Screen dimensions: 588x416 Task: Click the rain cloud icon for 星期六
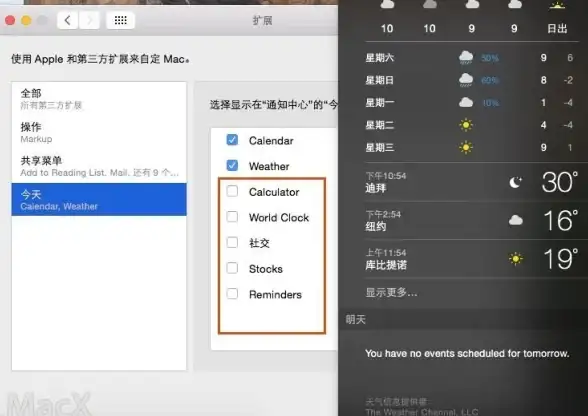(x=466, y=58)
